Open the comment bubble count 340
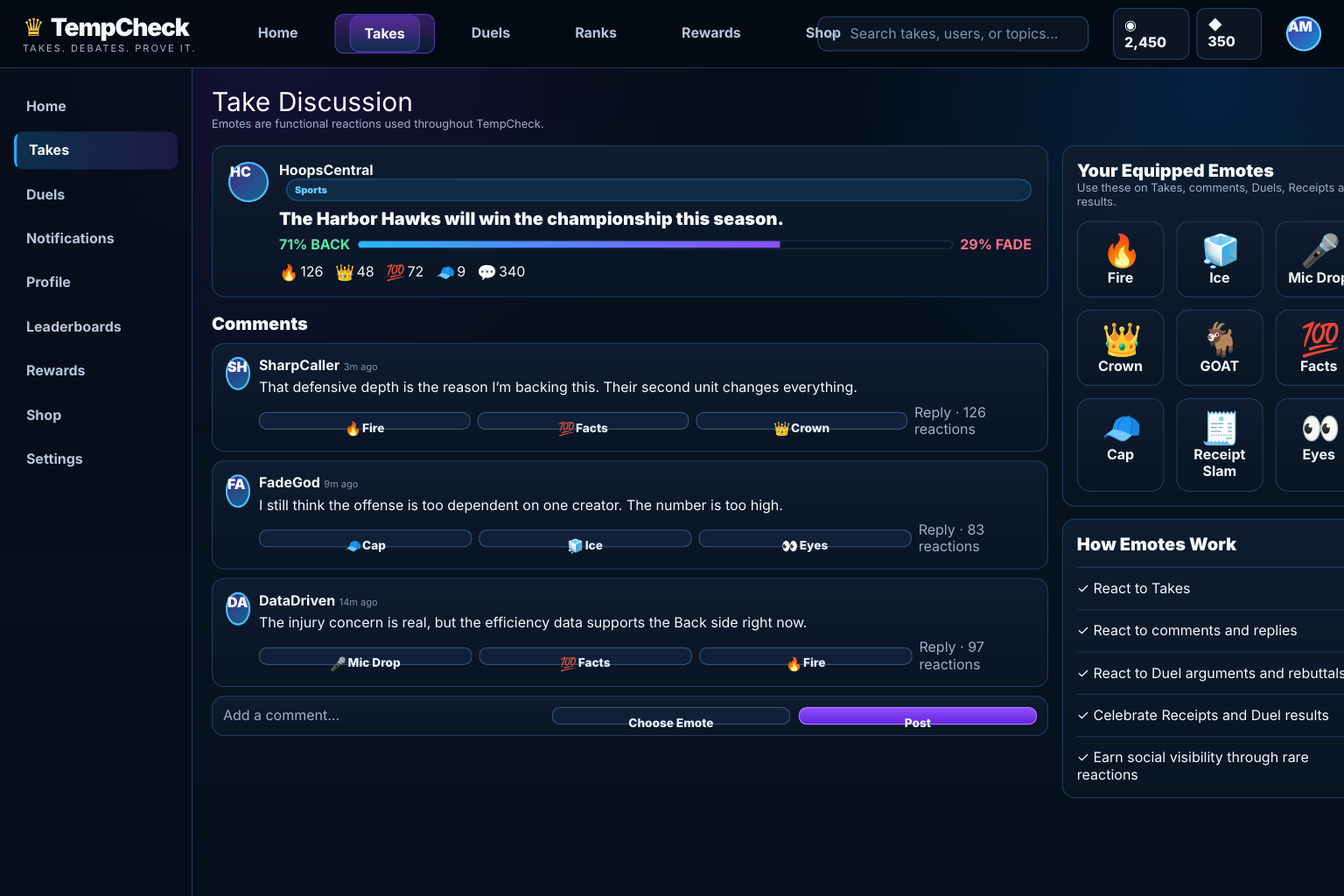1344x896 pixels. point(501,272)
